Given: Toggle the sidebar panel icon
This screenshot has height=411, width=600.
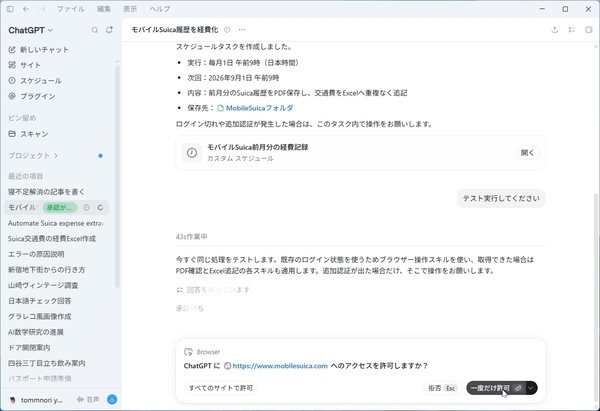Looking at the screenshot, I should pyautogui.click(x=10, y=9).
